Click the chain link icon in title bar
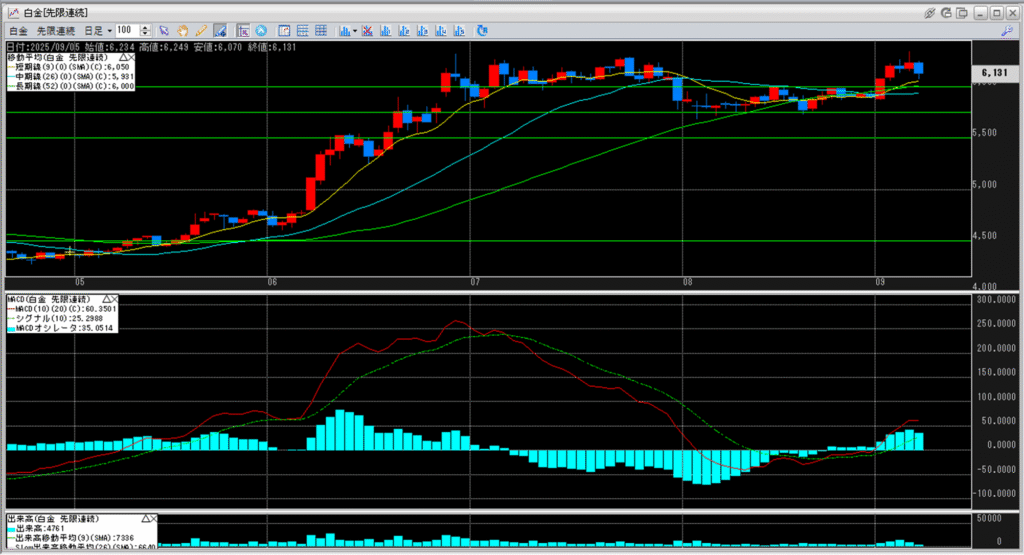Image resolution: width=1024 pixels, height=555 pixels. 929,12
